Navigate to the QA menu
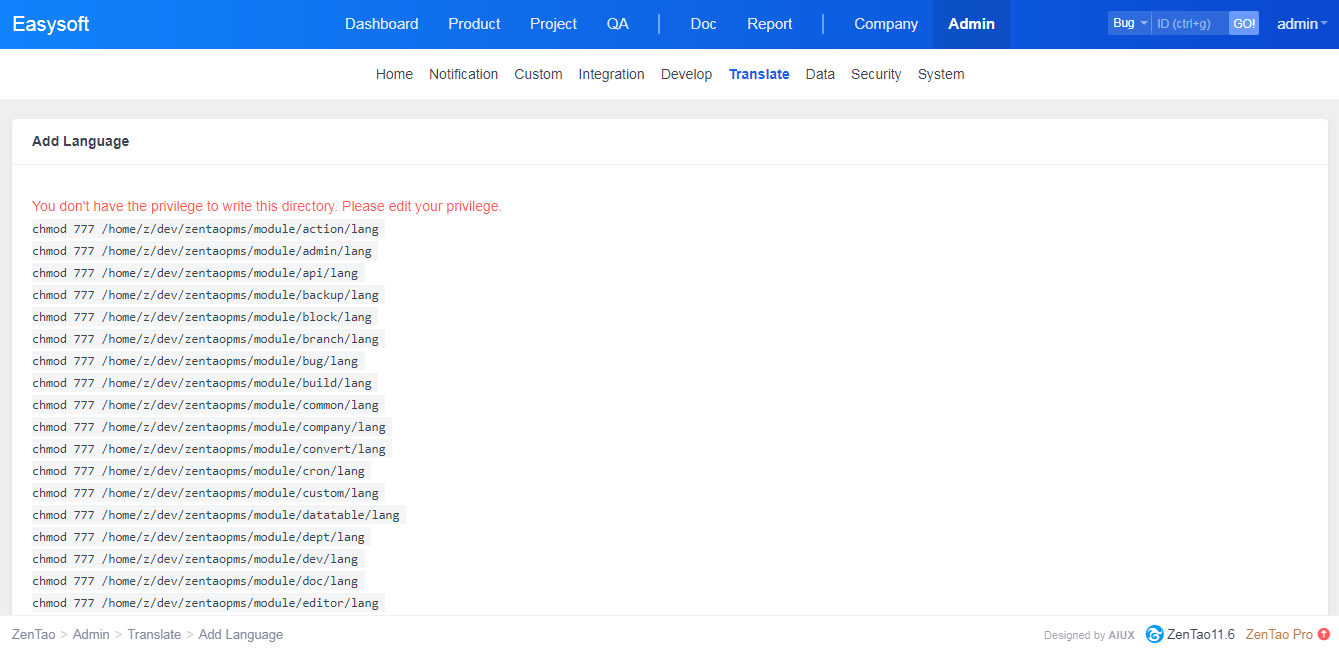This screenshot has width=1339, height=648. pos(617,24)
